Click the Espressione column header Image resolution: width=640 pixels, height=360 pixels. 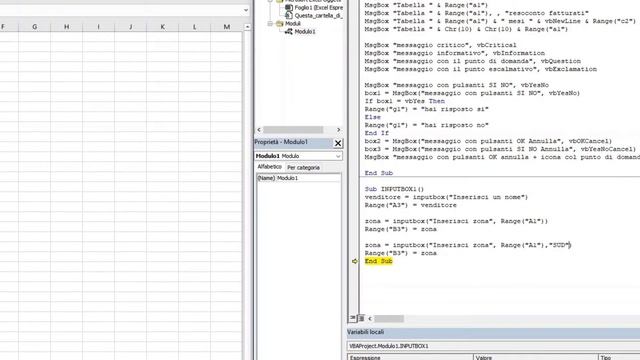click(410, 357)
